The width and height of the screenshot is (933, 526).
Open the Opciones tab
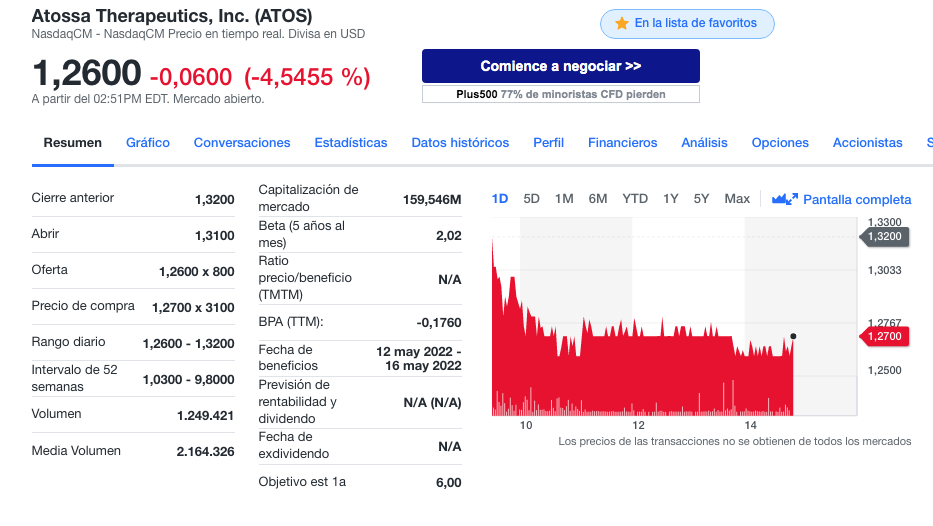point(779,143)
